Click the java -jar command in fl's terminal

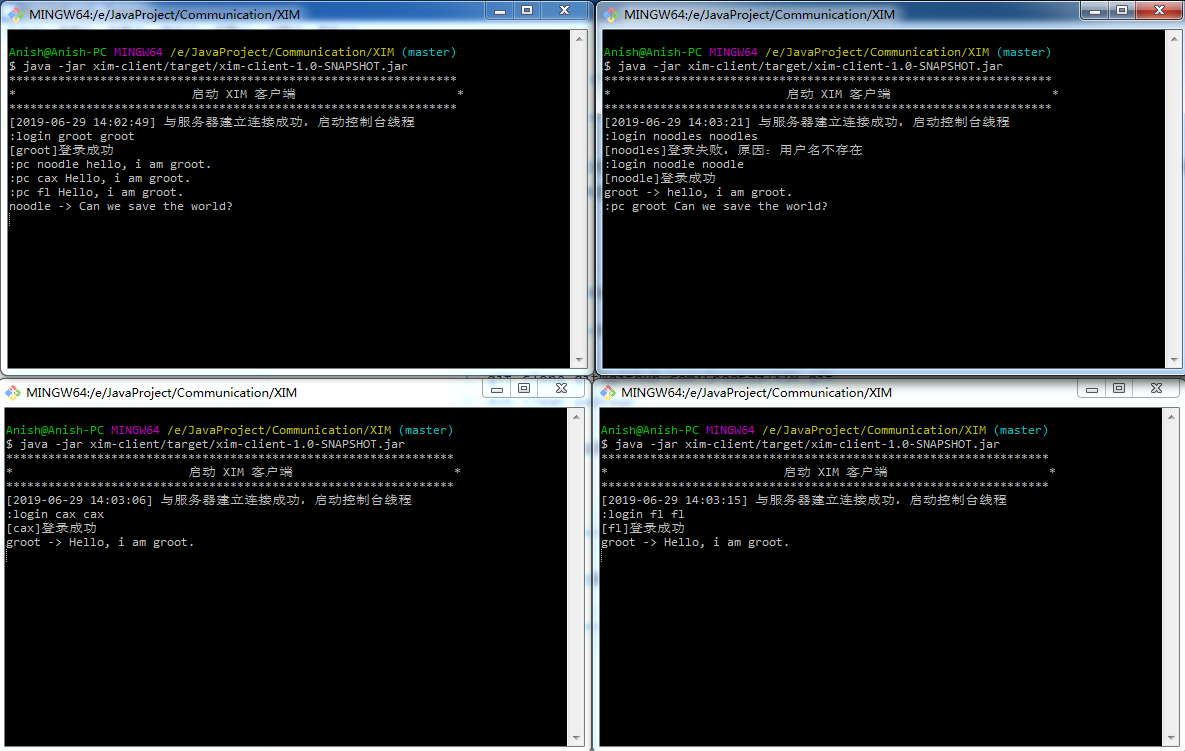800,443
